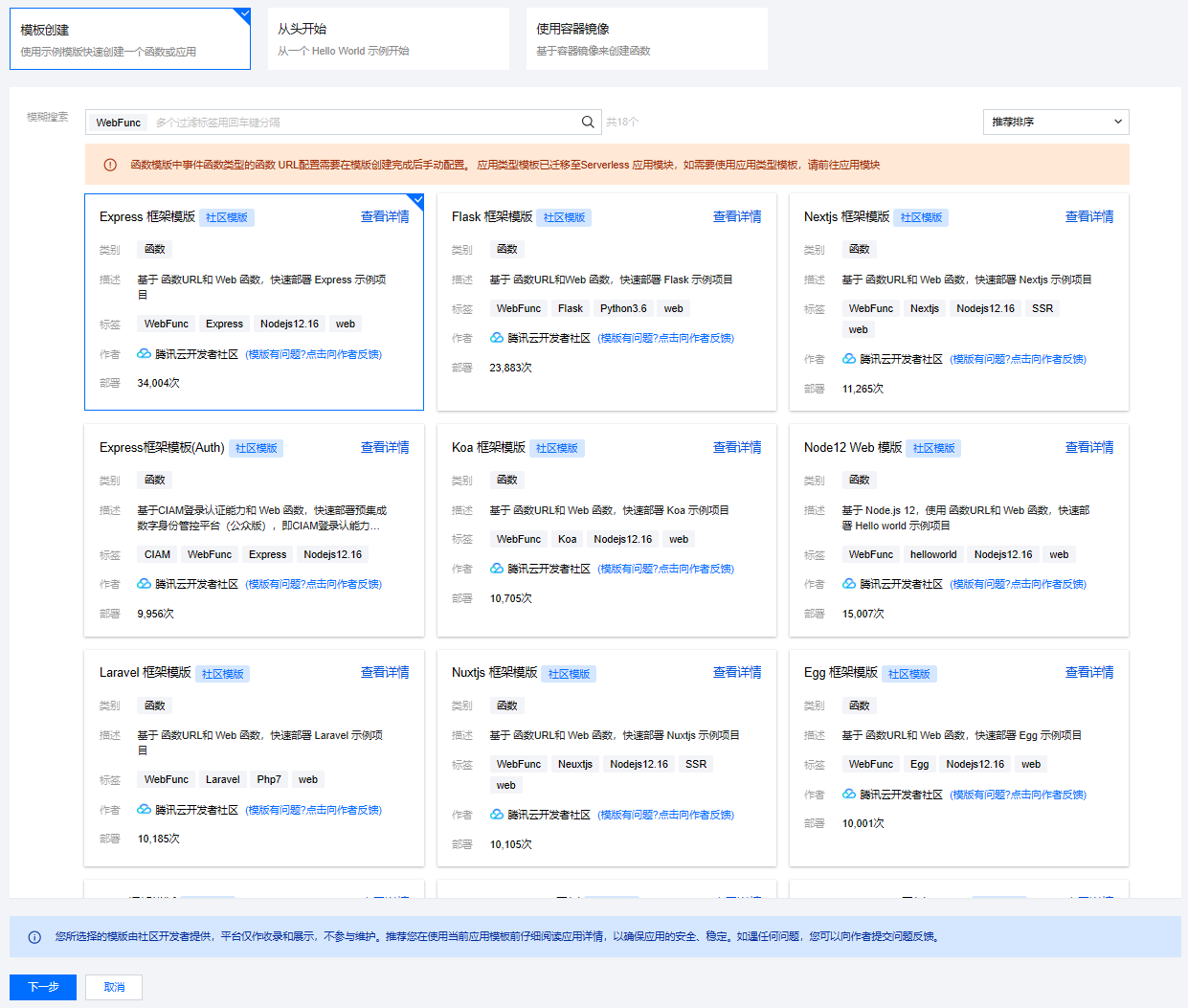Click author feedback link in Flask 框架模版 card
The height and width of the screenshot is (1008, 1188).
click(x=666, y=338)
